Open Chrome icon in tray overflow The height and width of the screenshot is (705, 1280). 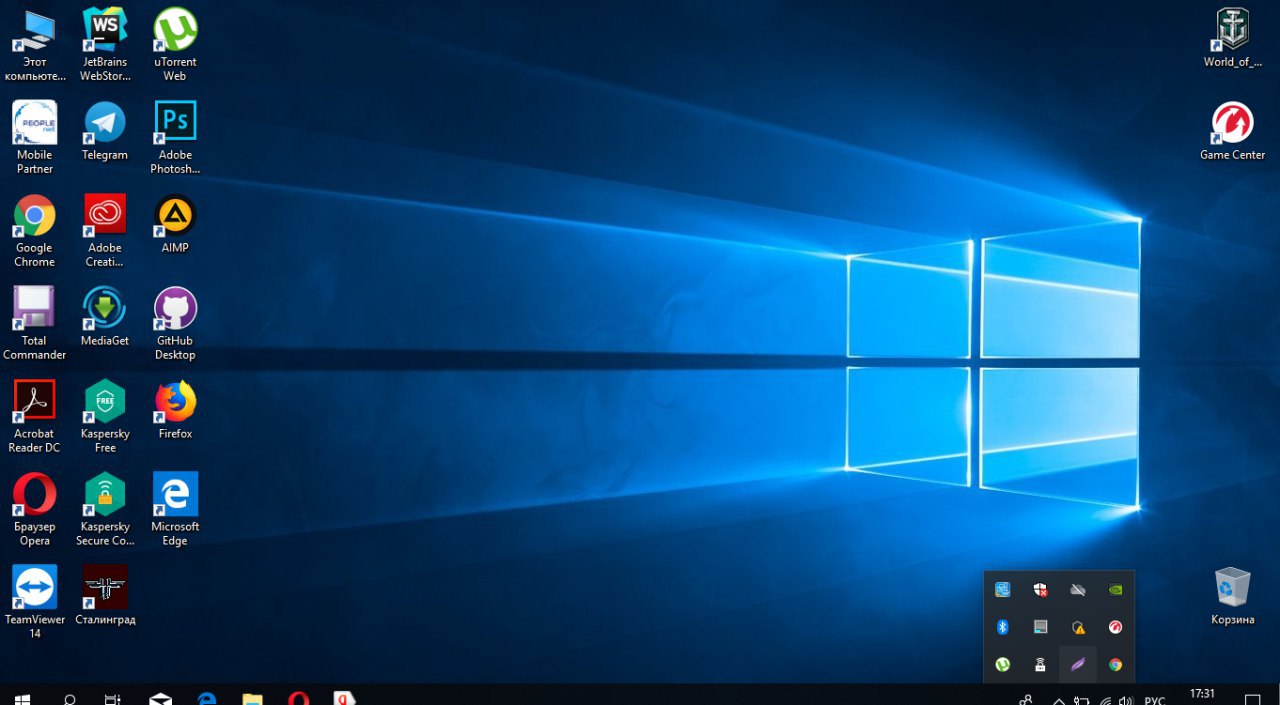(1115, 664)
